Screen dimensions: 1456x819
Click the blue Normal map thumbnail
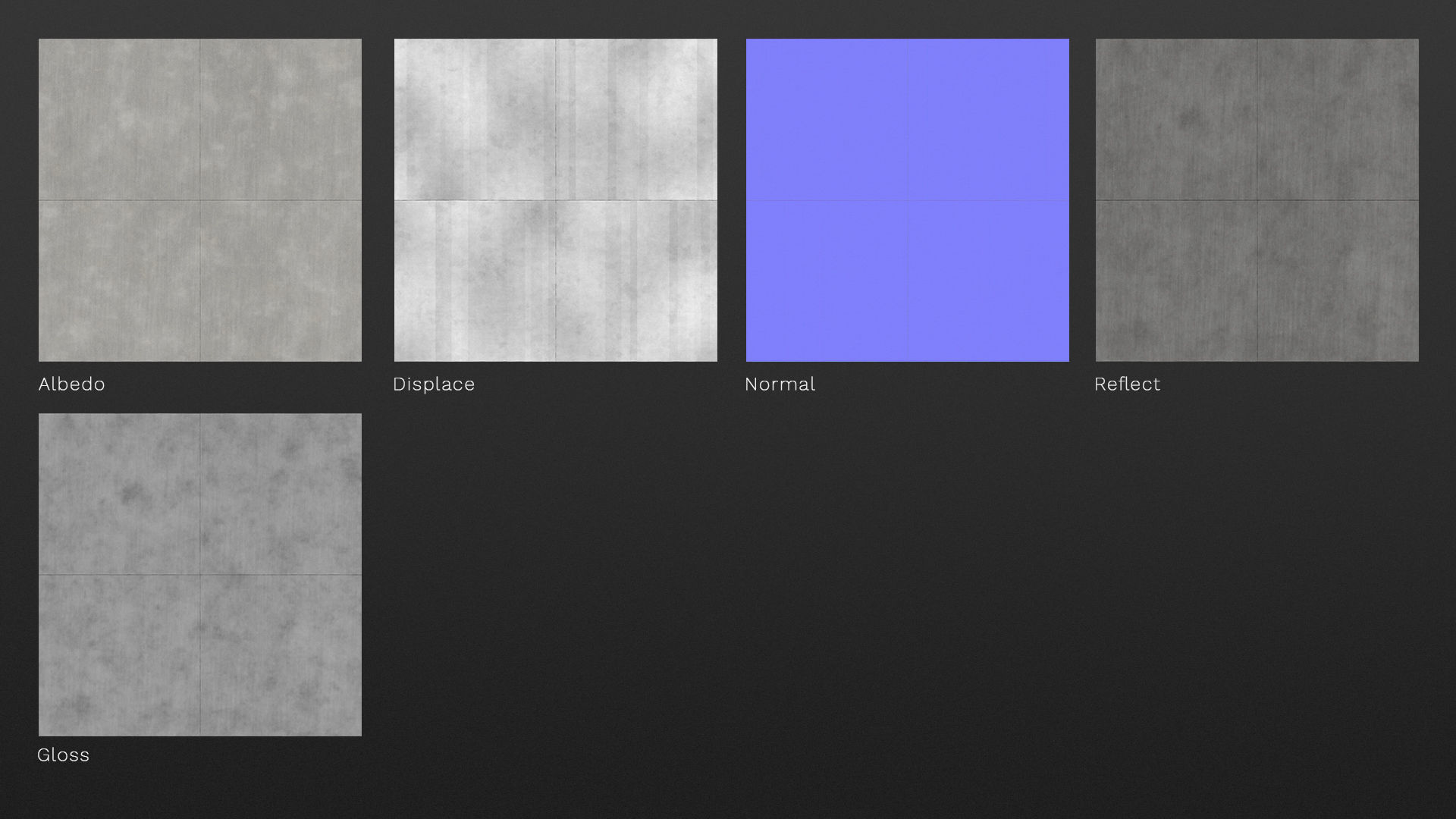pos(908,200)
